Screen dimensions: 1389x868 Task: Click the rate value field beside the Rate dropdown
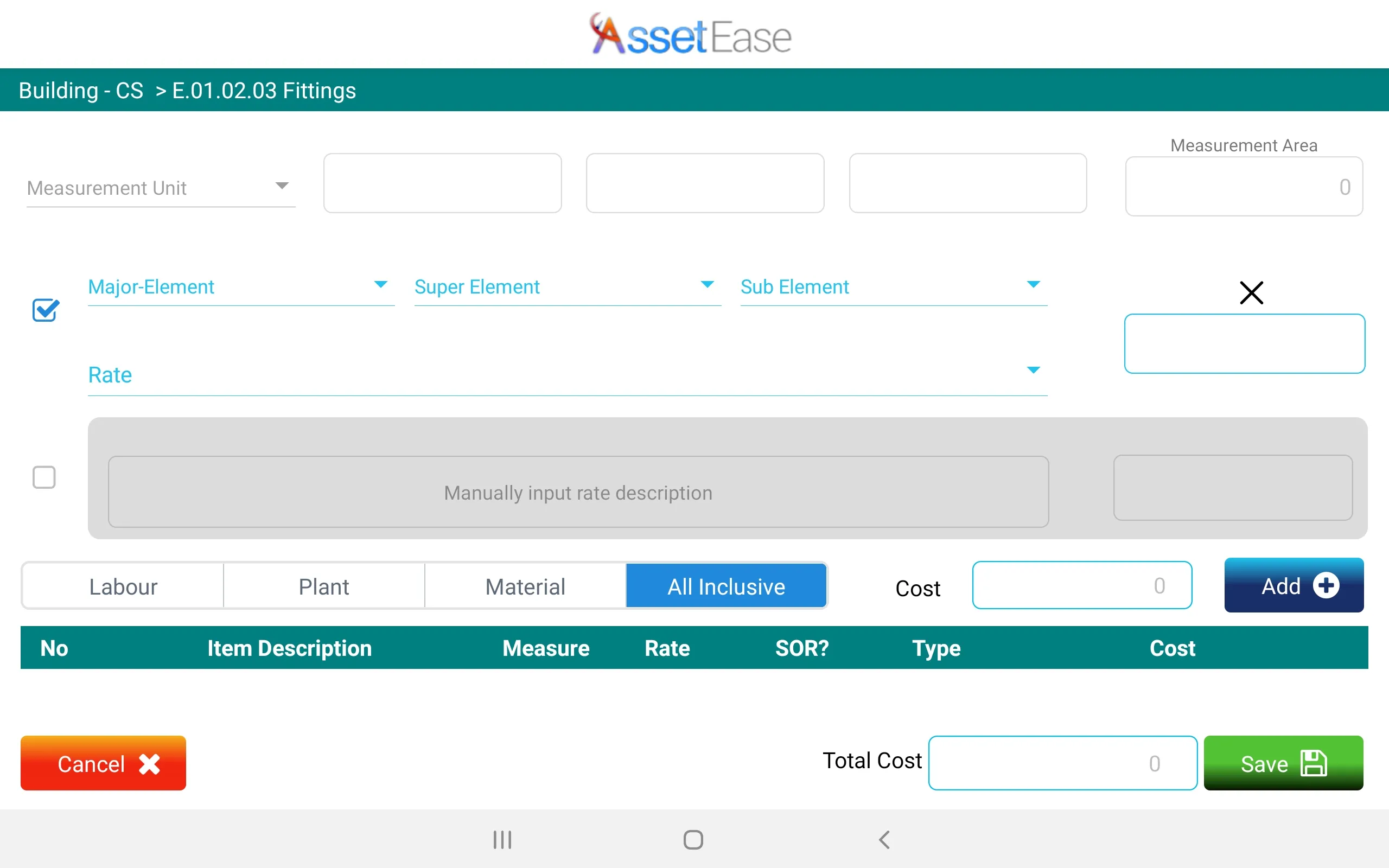point(1244,343)
